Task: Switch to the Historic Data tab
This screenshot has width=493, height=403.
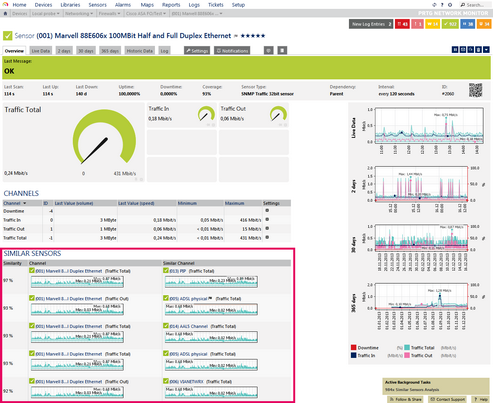Action: (140, 51)
